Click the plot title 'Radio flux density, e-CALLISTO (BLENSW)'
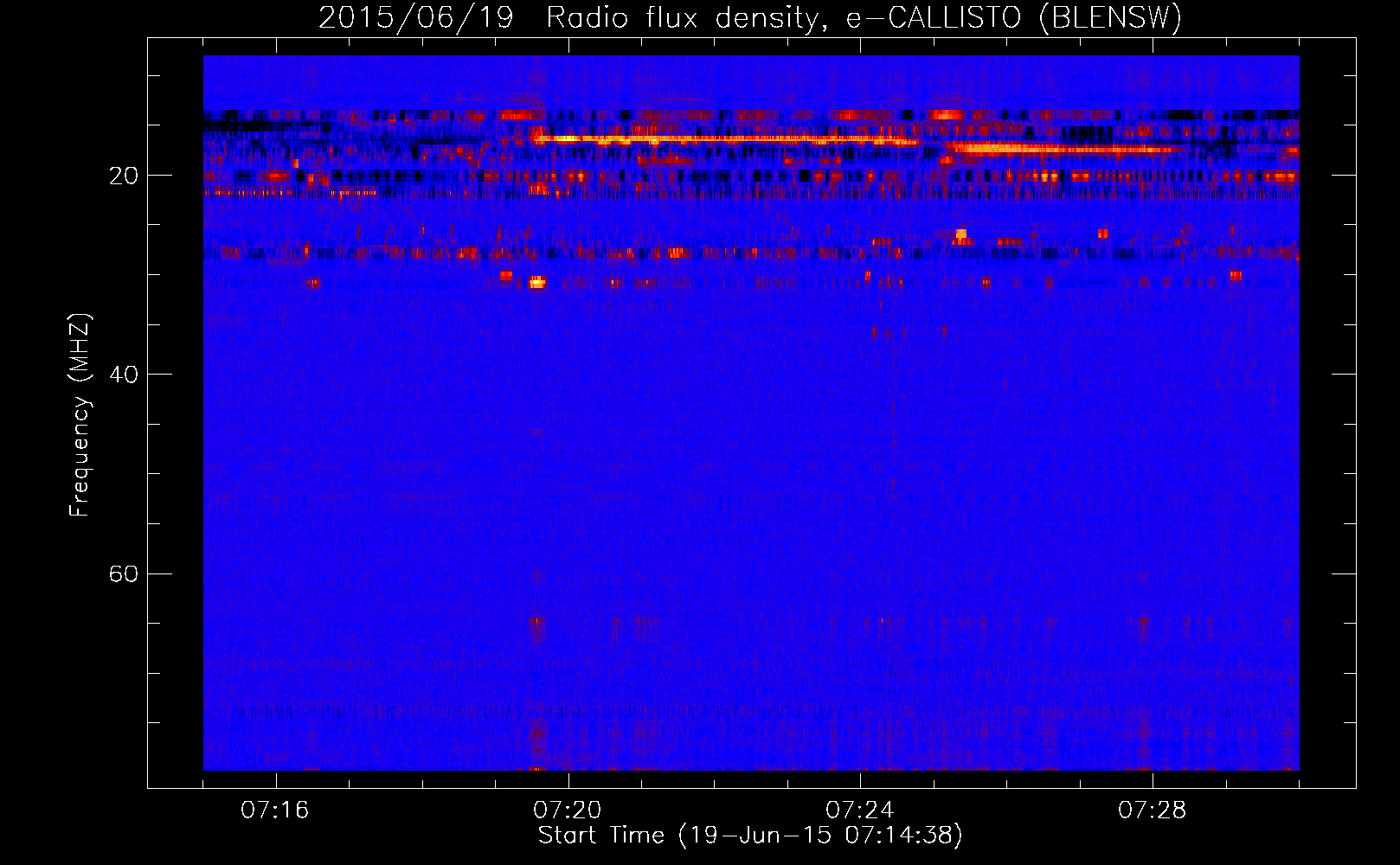The height and width of the screenshot is (865, 1400). pyautogui.click(x=864, y=18)
